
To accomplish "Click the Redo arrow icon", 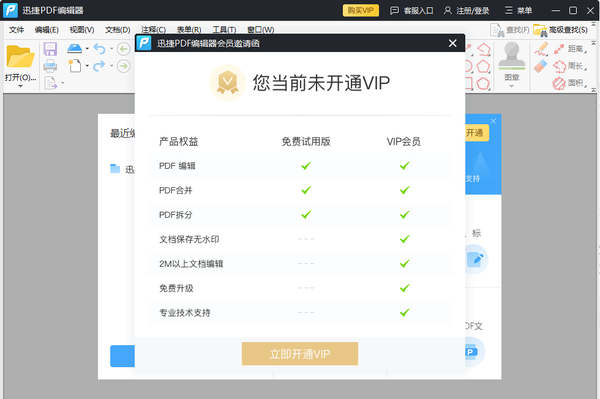I will 99,66.
